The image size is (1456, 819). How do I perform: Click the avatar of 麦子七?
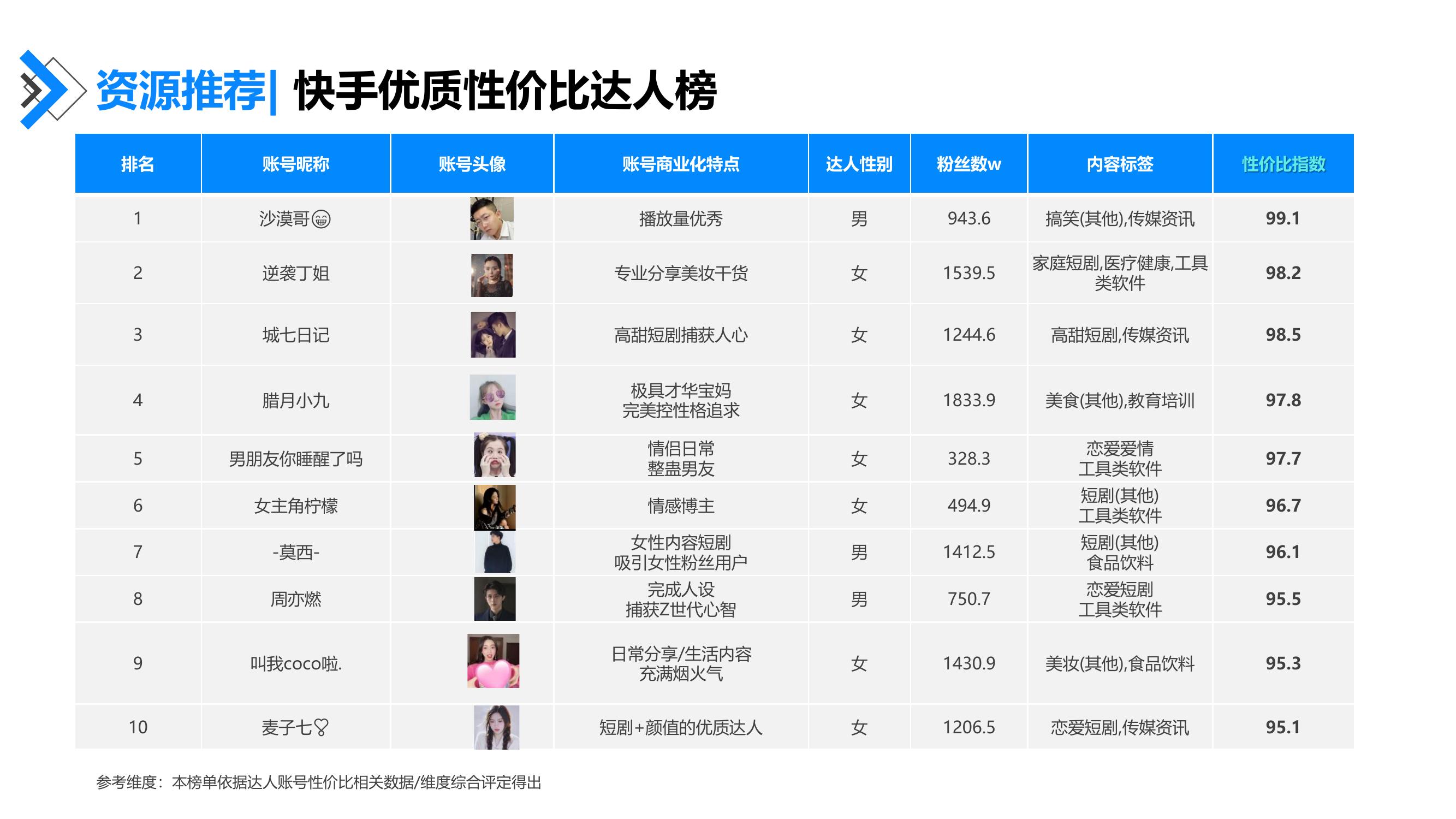click(496, 727)
